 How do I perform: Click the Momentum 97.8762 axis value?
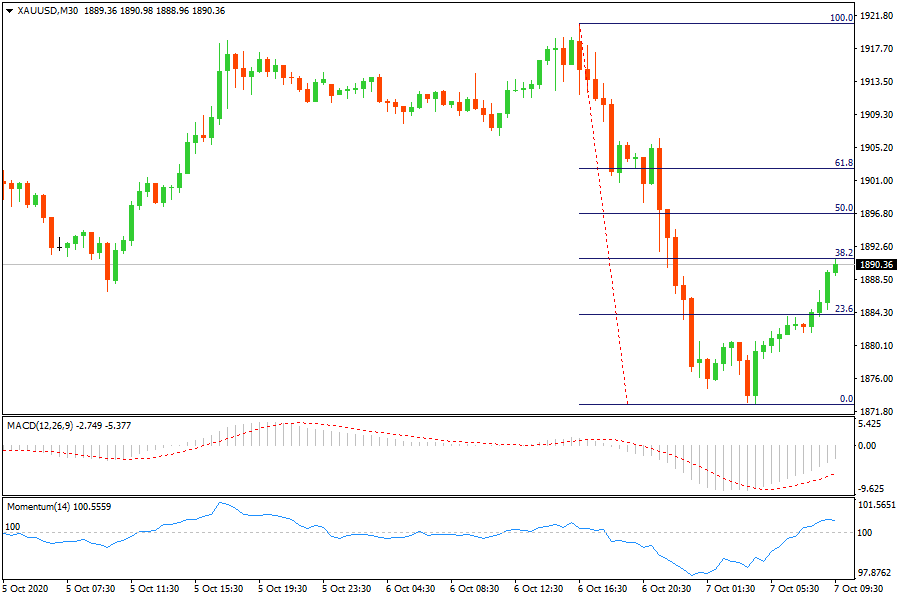(877, 573)
